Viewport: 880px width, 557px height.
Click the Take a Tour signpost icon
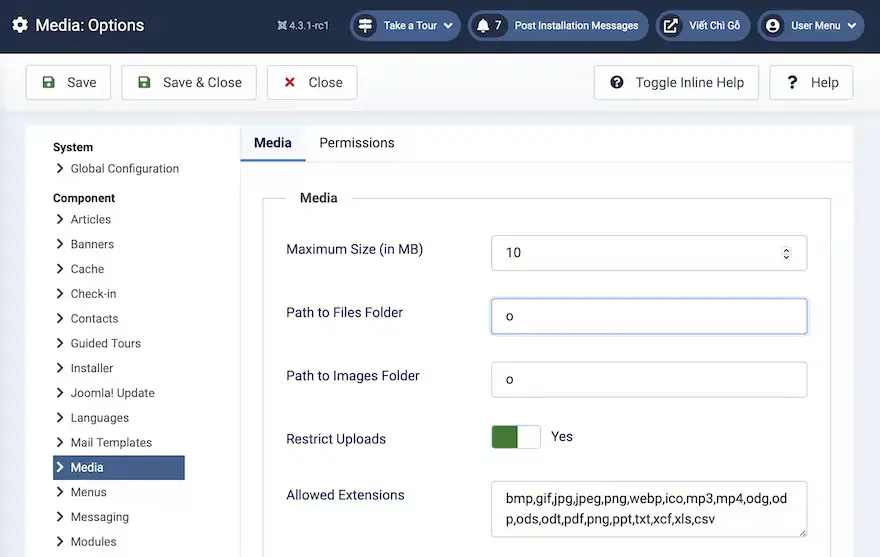pyautogui.click(x=366, y=26)
